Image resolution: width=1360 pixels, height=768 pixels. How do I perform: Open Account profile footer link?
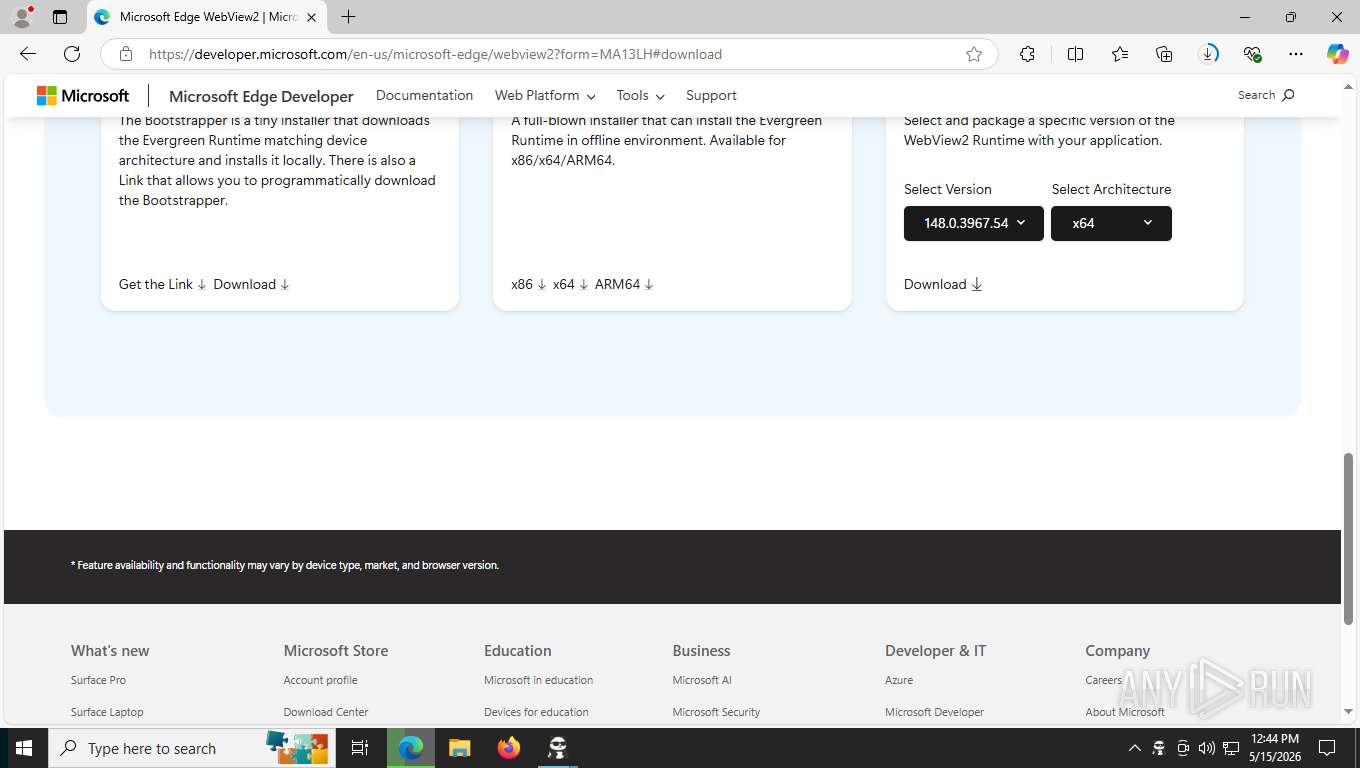[x=320, y=680]
